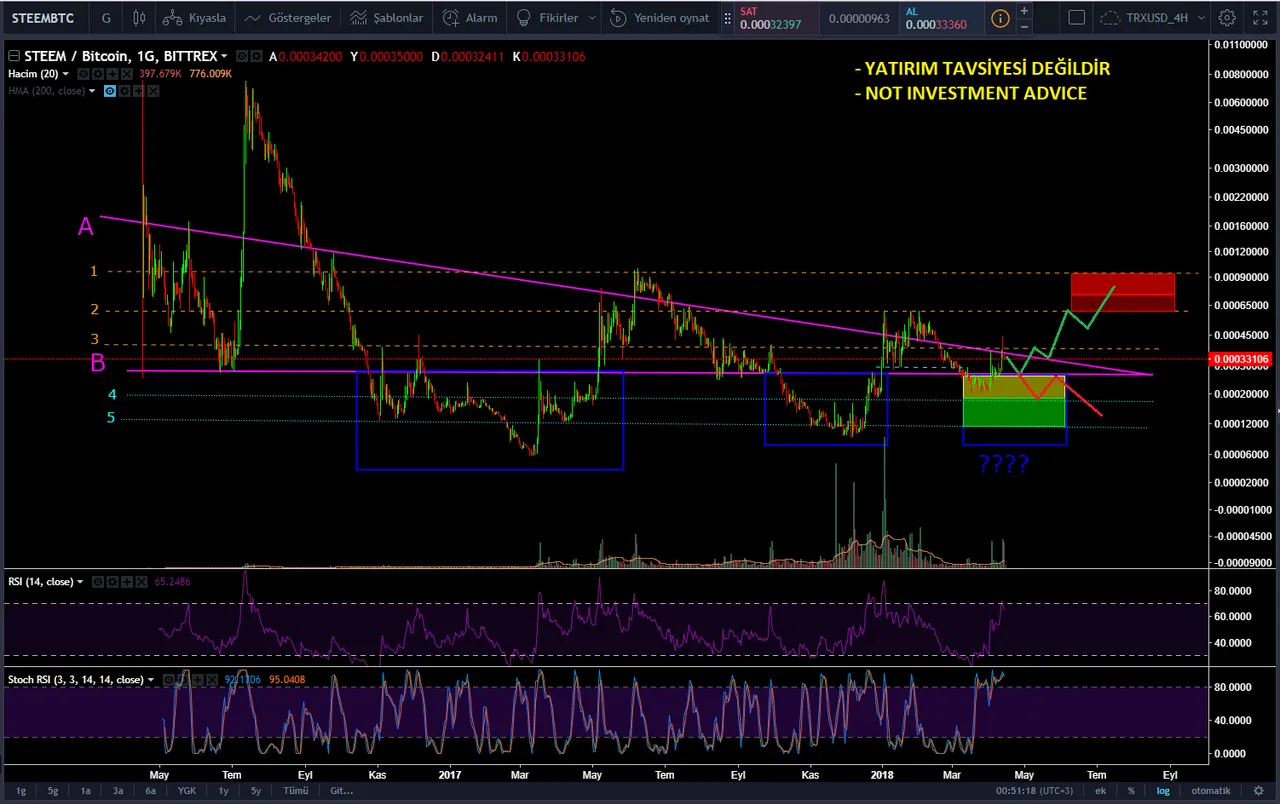The width and height of the screenshot is (1280, 804).
Task: Toggle otomatik auto scale
Action: (1211, 790)
